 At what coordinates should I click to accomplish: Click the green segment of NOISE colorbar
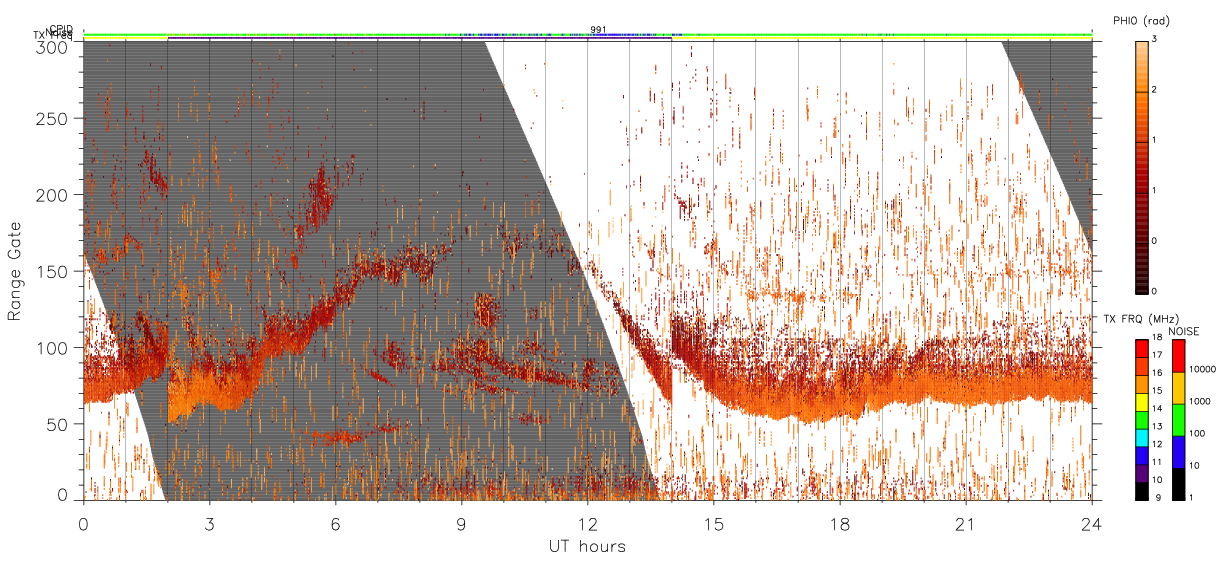[x=1178, y=420]
